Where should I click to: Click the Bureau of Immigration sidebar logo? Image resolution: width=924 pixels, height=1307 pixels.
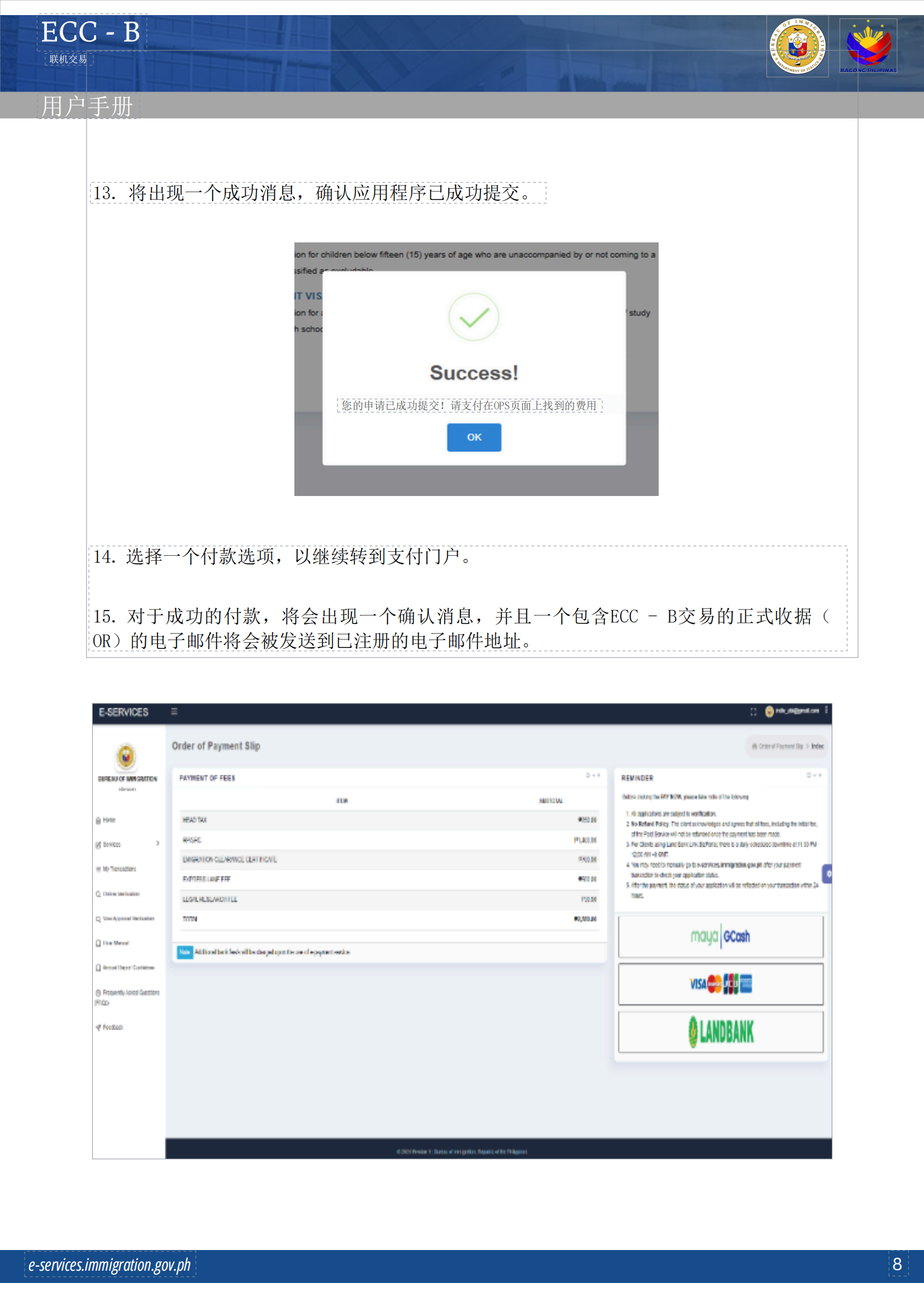pos(126,757)
